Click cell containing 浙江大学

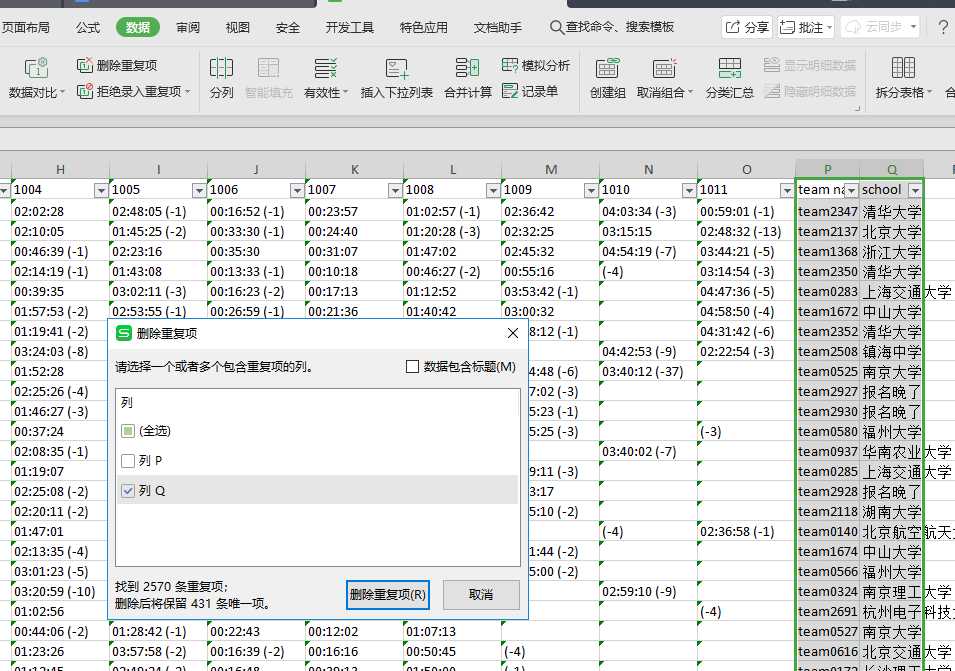pos(892,251)
